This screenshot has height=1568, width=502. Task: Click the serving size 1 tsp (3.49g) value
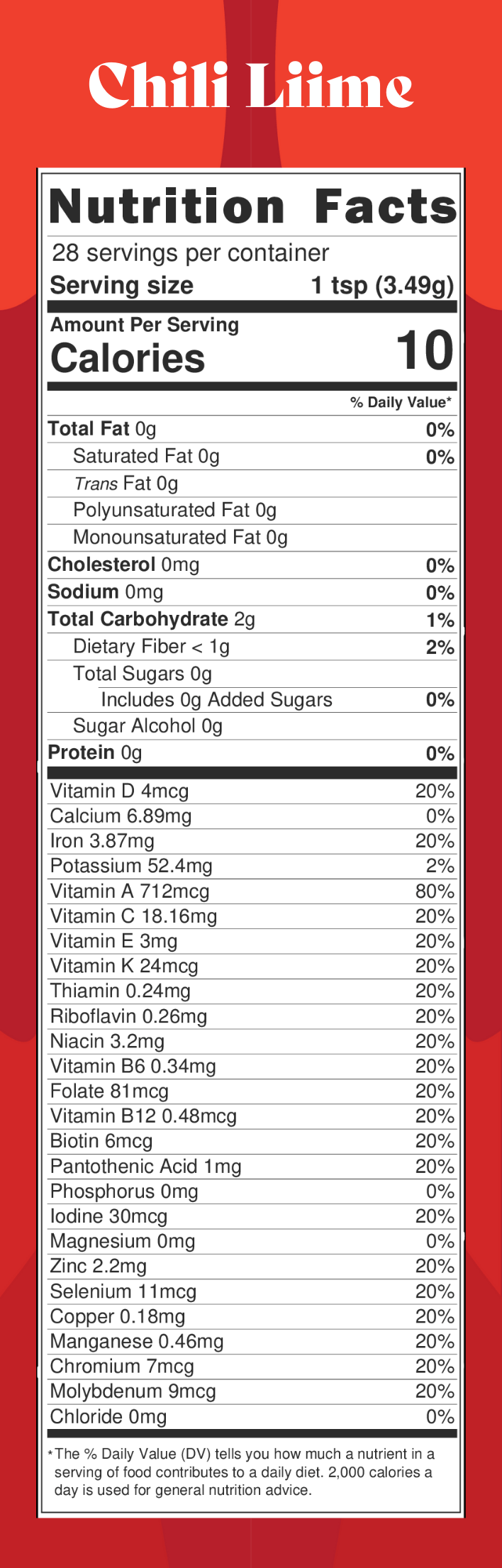[x=382, y=285]
